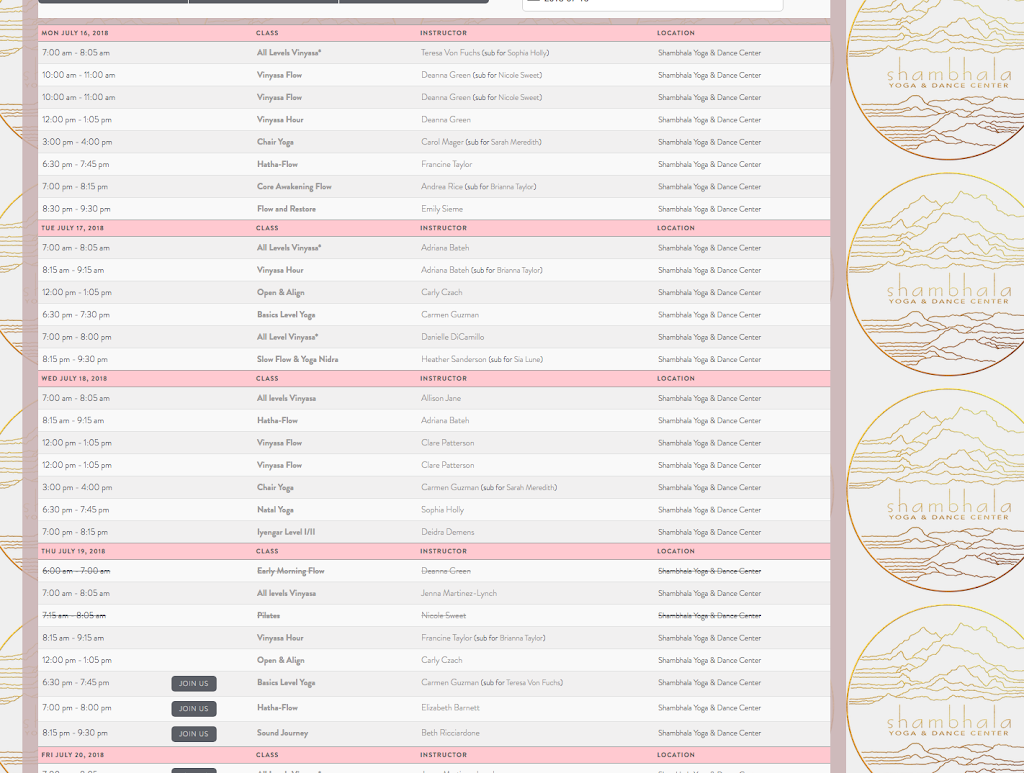Open cancelled Early Morning Flow class
1024x773 pixels.
click(x=290, y=571)
